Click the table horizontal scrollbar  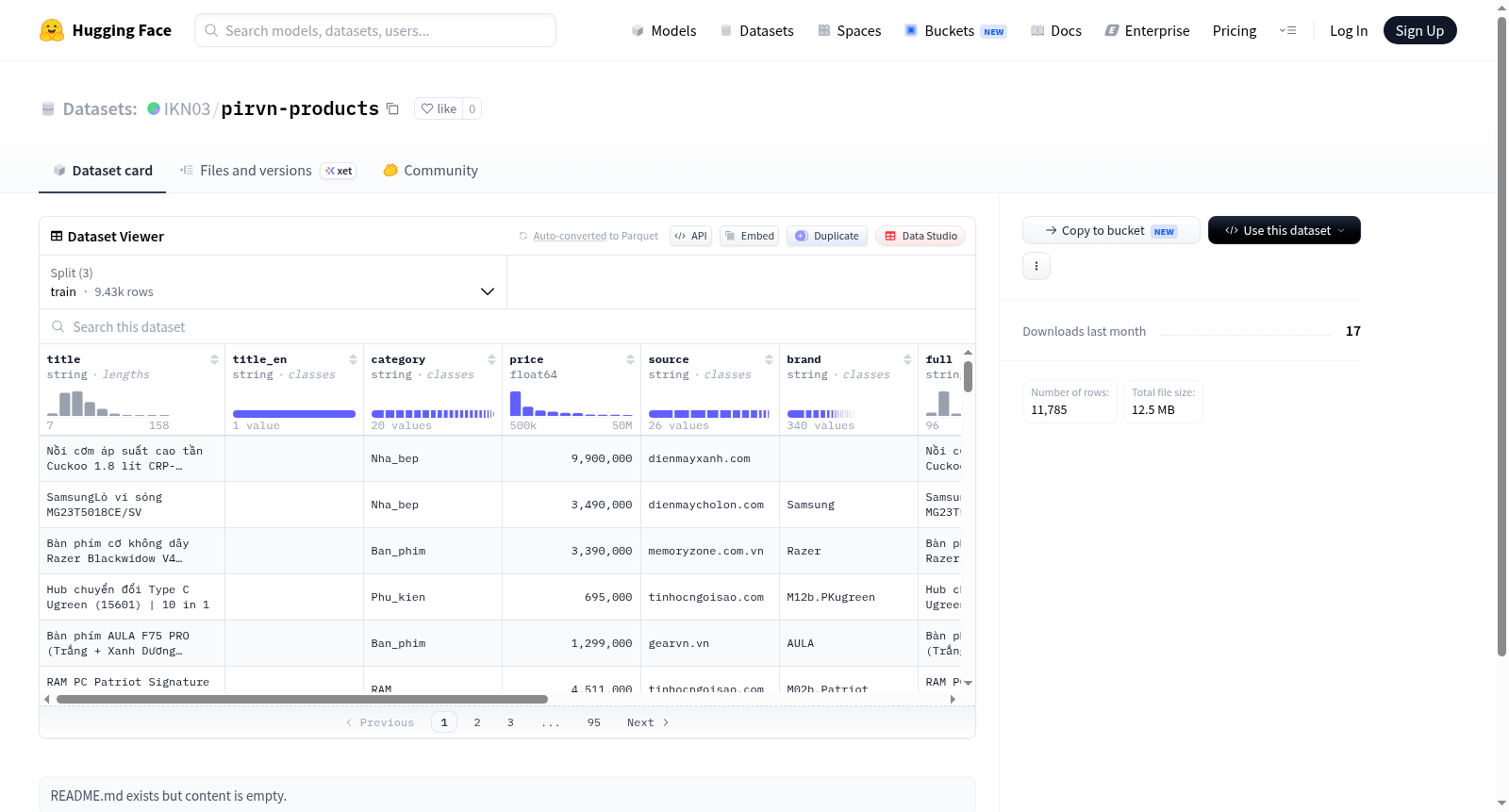tap(302, 699)
